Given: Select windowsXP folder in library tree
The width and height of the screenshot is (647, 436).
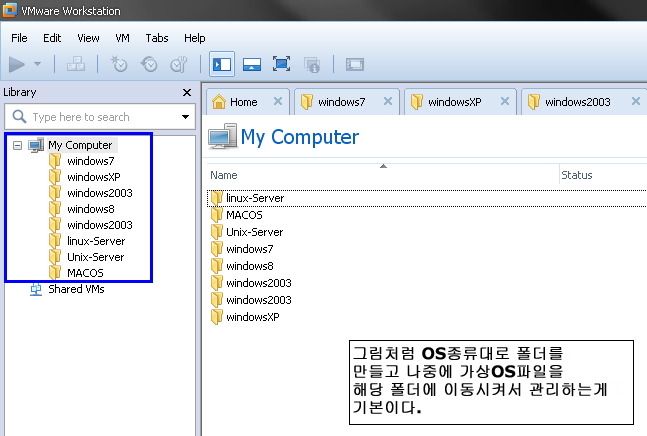Looking at the screenshot, I should point(94,177).
